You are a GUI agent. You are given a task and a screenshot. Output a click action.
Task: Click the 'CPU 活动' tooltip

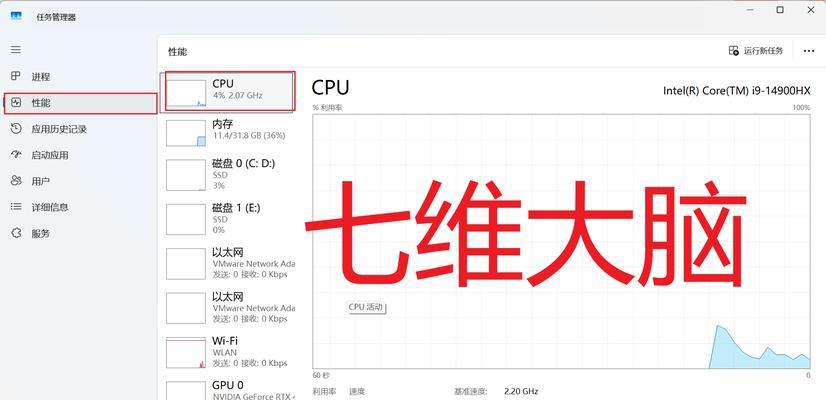367,307
